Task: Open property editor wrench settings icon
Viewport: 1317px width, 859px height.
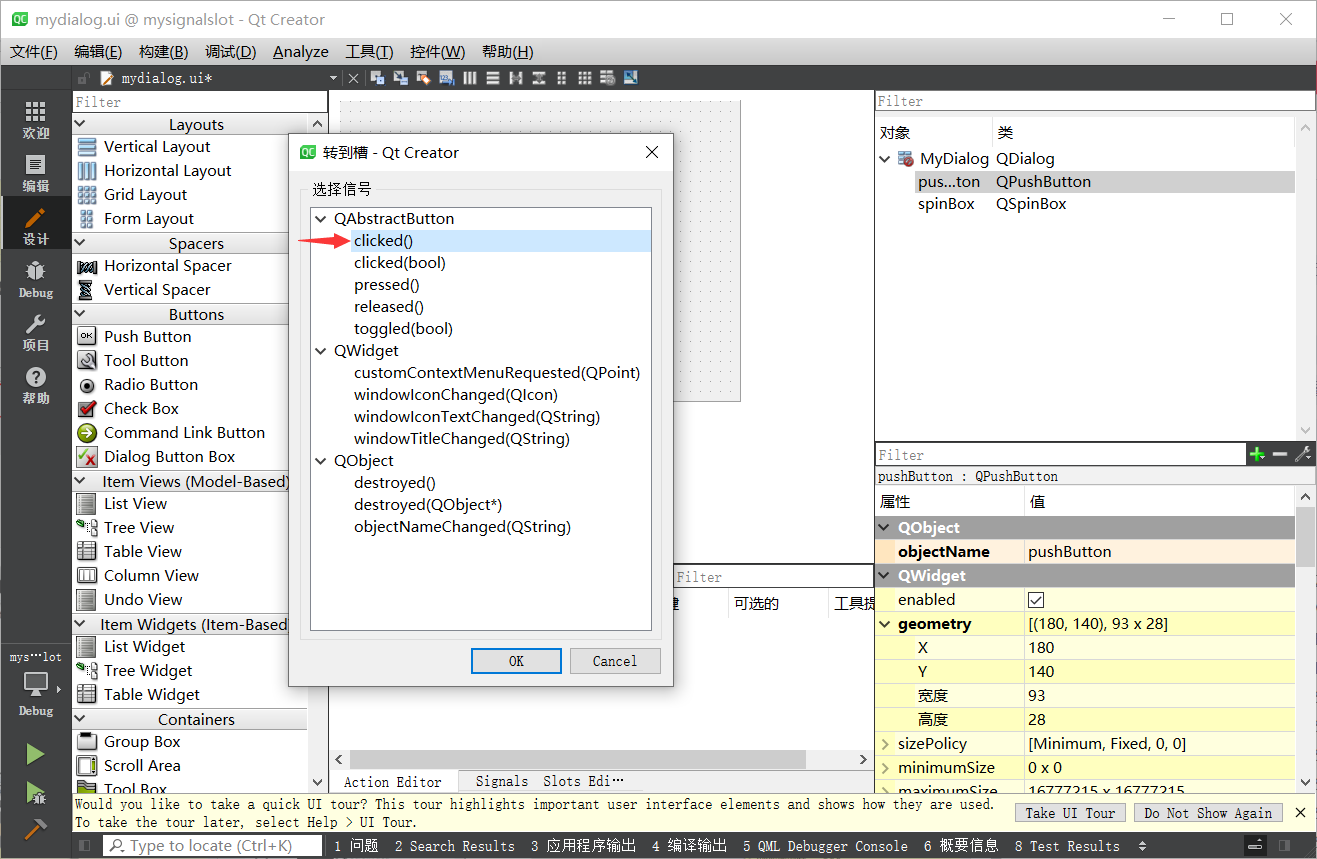Action: 1303,454
